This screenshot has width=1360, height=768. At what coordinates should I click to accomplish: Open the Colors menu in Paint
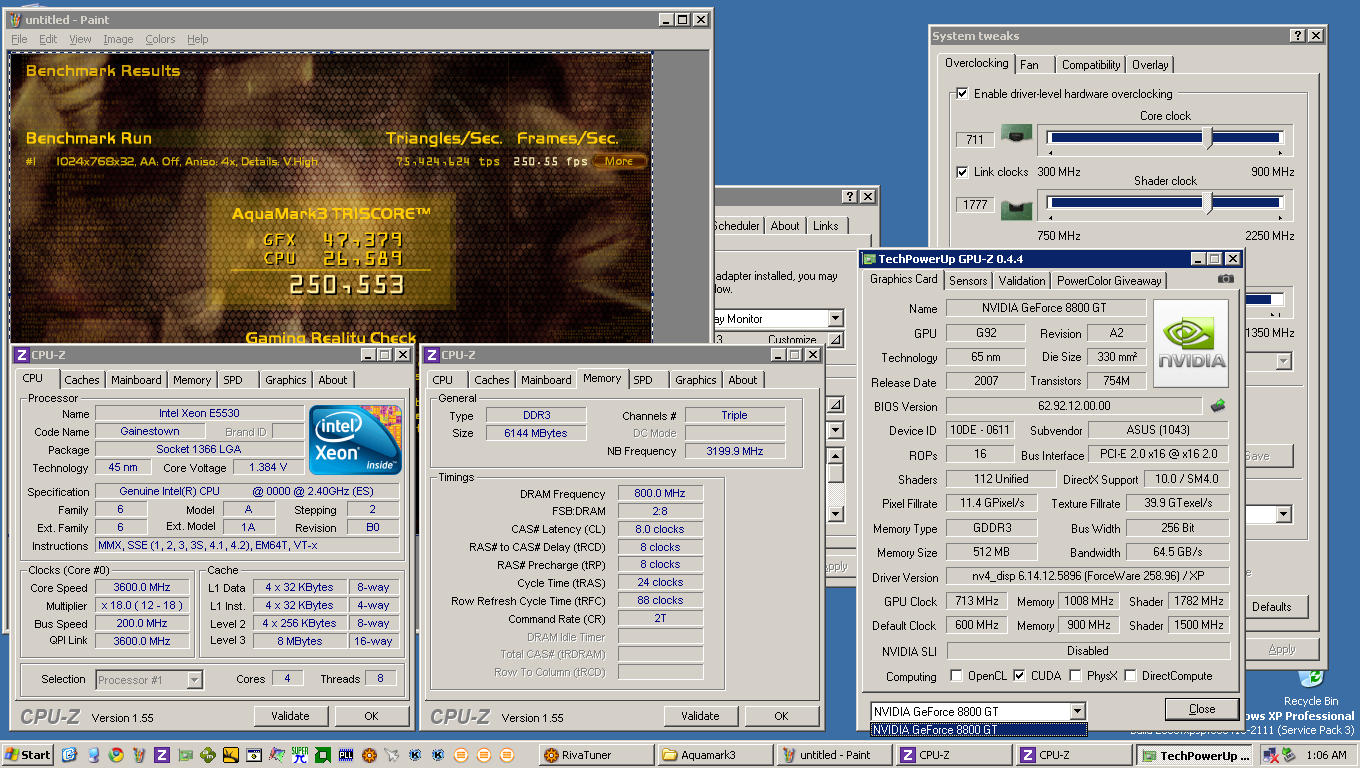tap(160, 39)
